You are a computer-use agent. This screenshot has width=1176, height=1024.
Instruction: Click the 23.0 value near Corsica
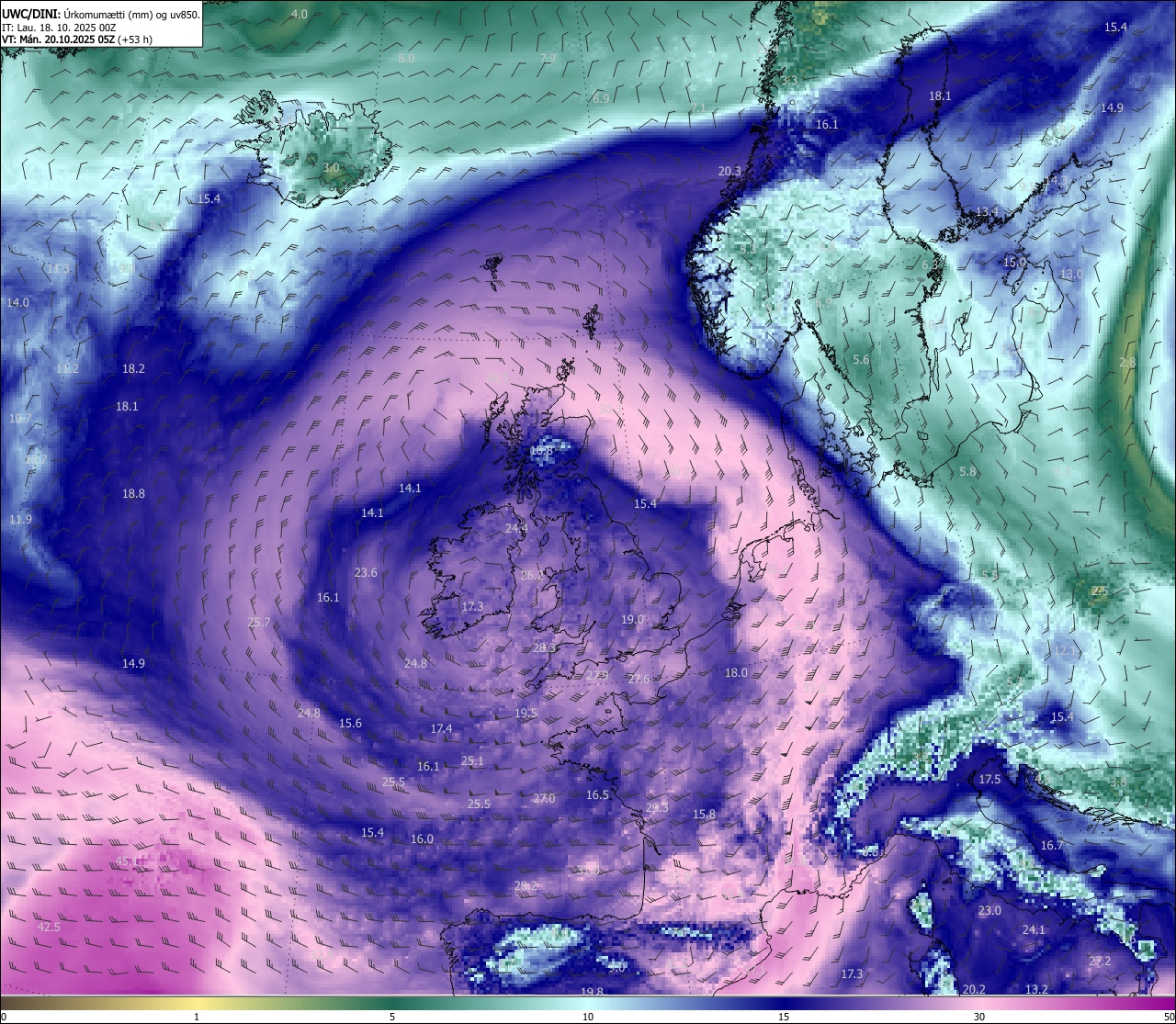coord(989,910)
